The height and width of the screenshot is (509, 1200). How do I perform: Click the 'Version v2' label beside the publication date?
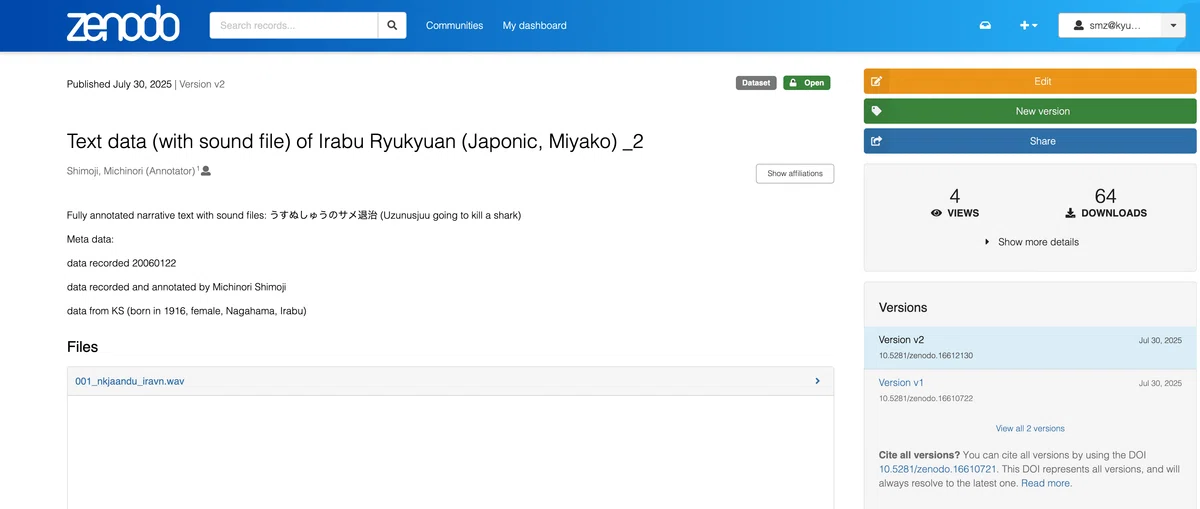[202, 84]
